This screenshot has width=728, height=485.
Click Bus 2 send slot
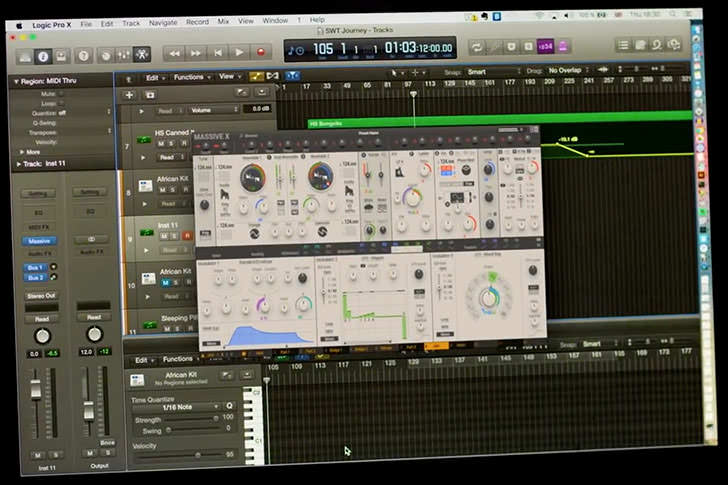(35, 278)
